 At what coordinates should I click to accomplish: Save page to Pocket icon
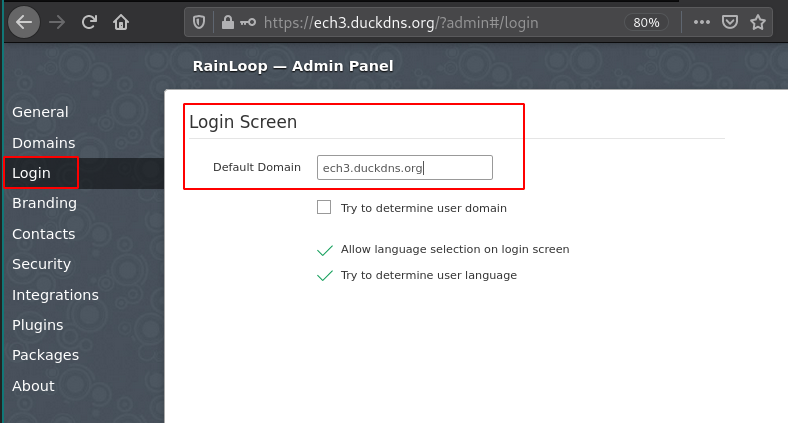point(730,23)
